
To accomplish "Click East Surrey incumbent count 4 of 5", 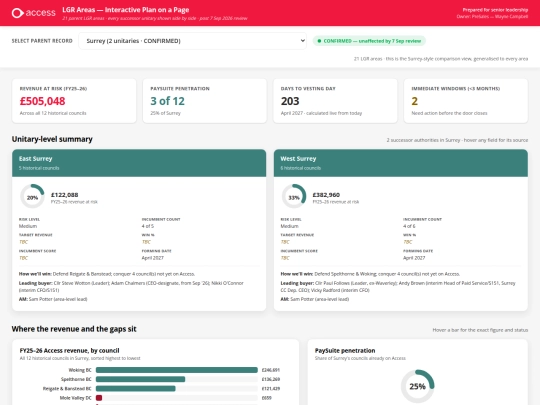I will coord(148,226).
